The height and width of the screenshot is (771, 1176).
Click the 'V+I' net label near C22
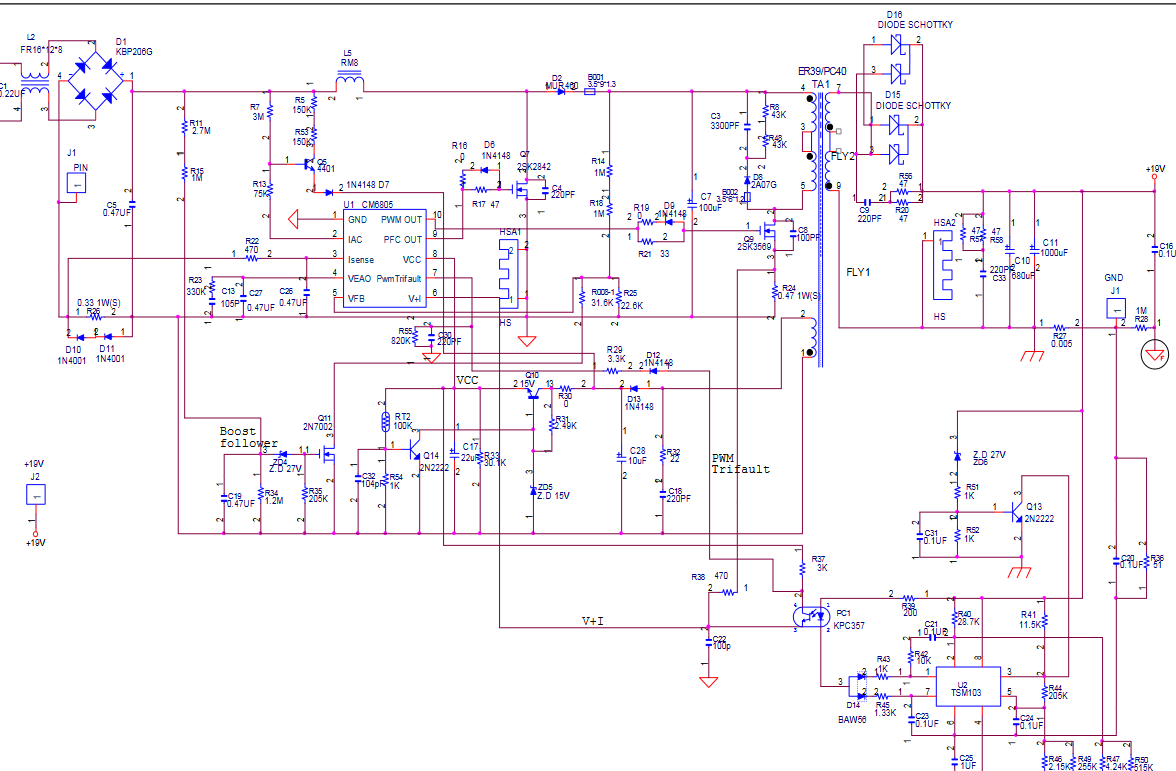coord(592,621)
